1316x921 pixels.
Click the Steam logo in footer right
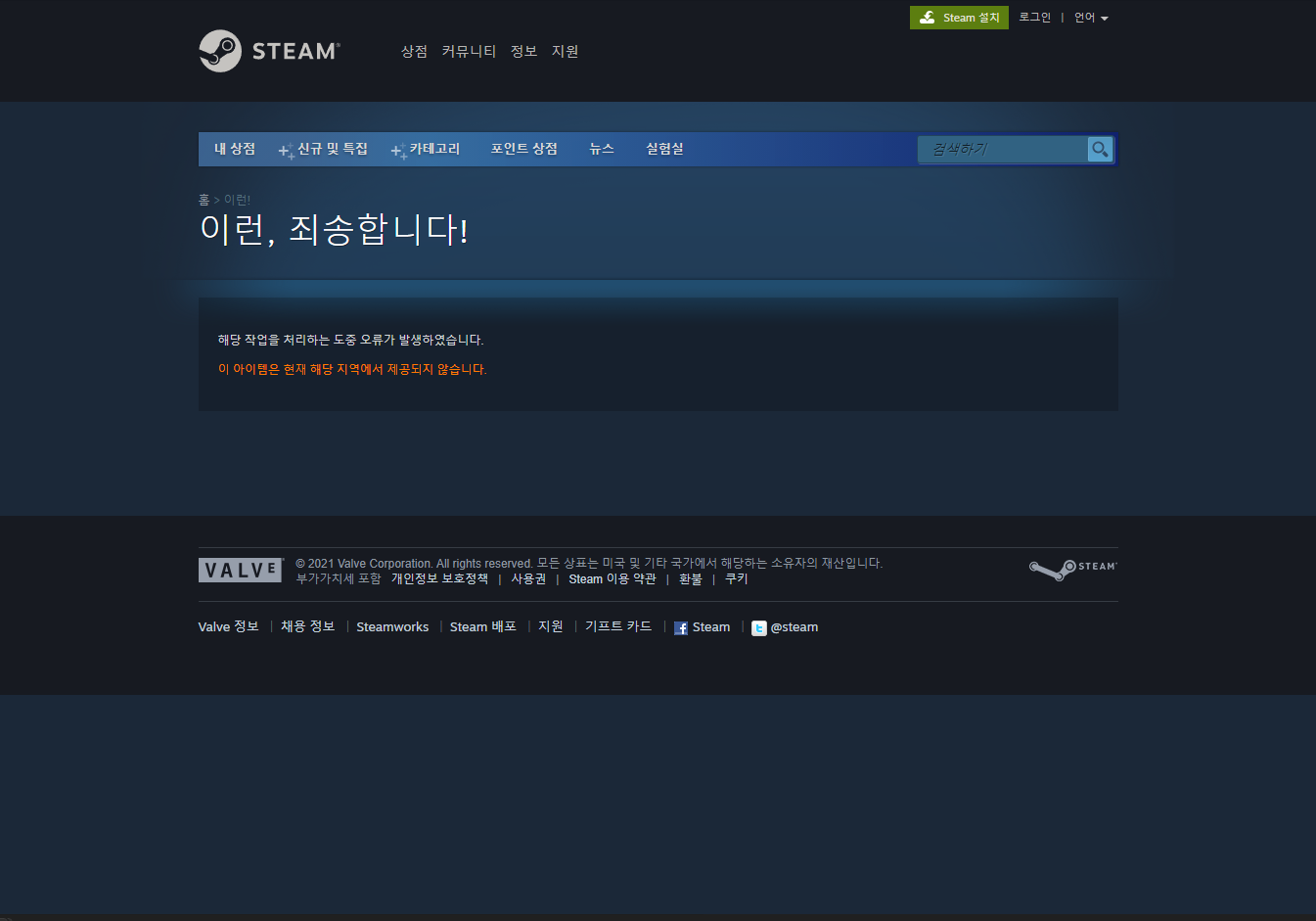(x=1072, y=570)
